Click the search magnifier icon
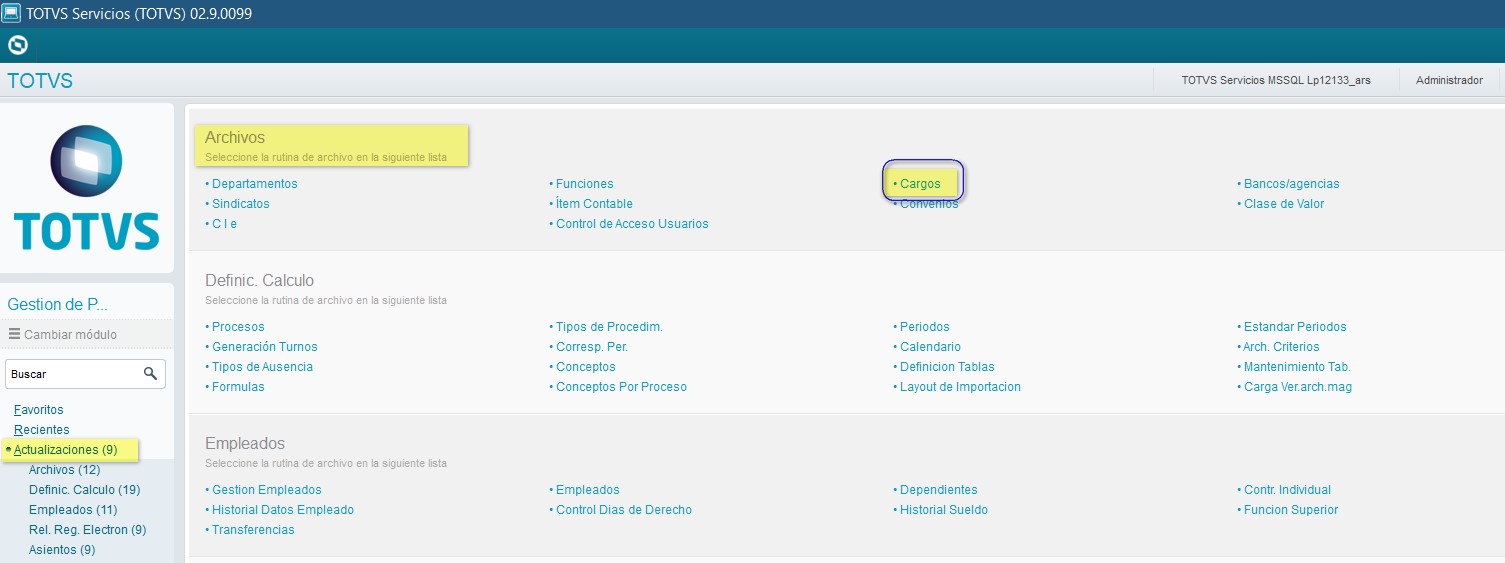Viewport: 1505px width, 563px height. 150,373
